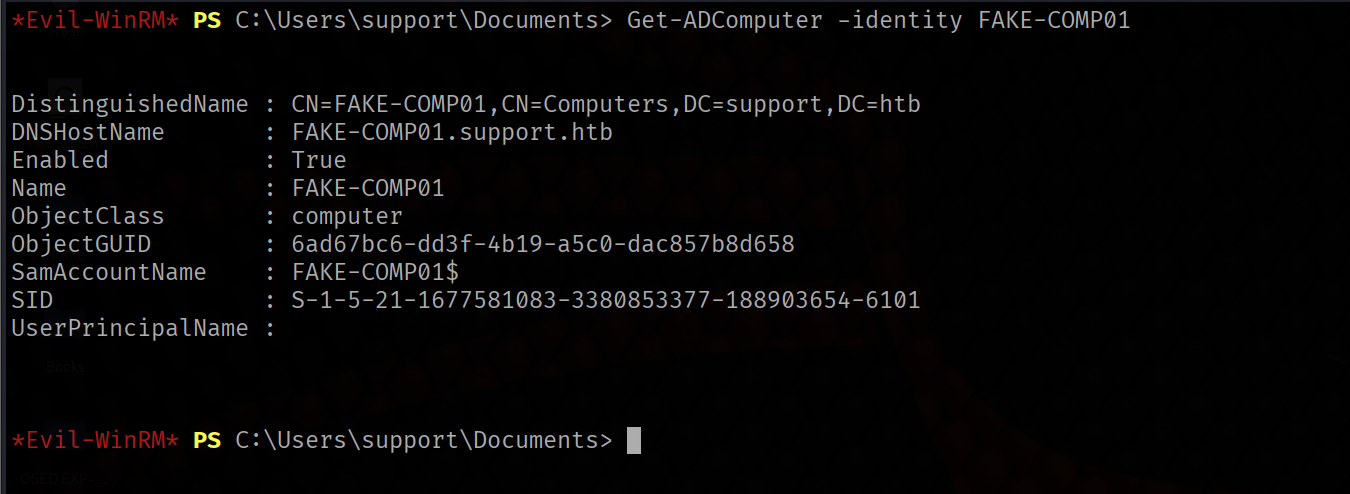Click the blinking cursor at bottom prompt

[634, 440]
